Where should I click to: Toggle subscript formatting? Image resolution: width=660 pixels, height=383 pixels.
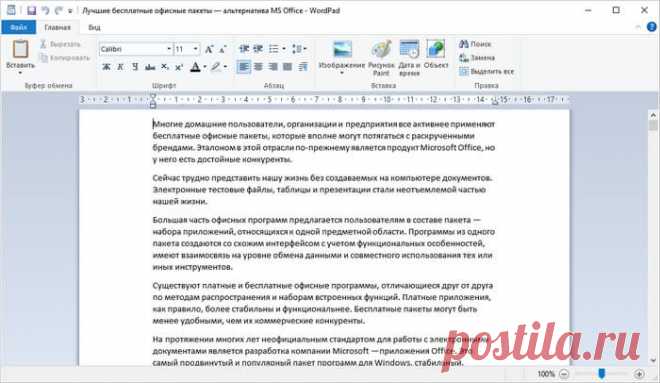(x=165, y=67)
